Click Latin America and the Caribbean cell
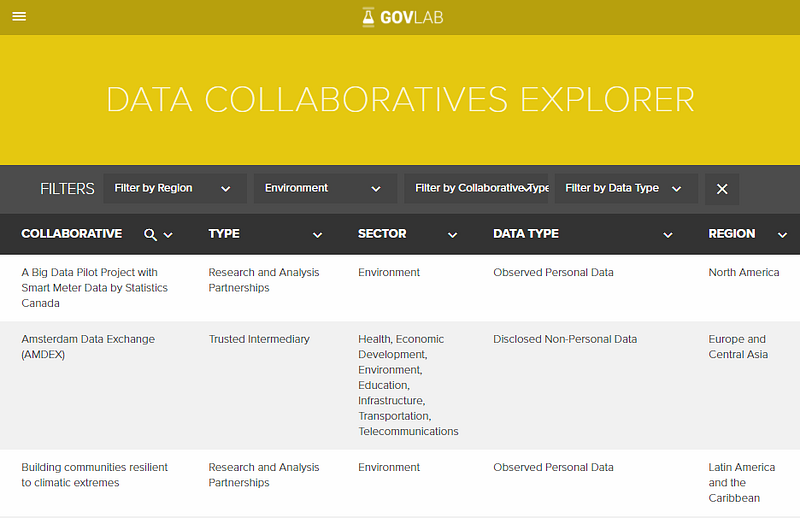Image resolution: width=800 pixels, height=518 pixels. (741, 482)
